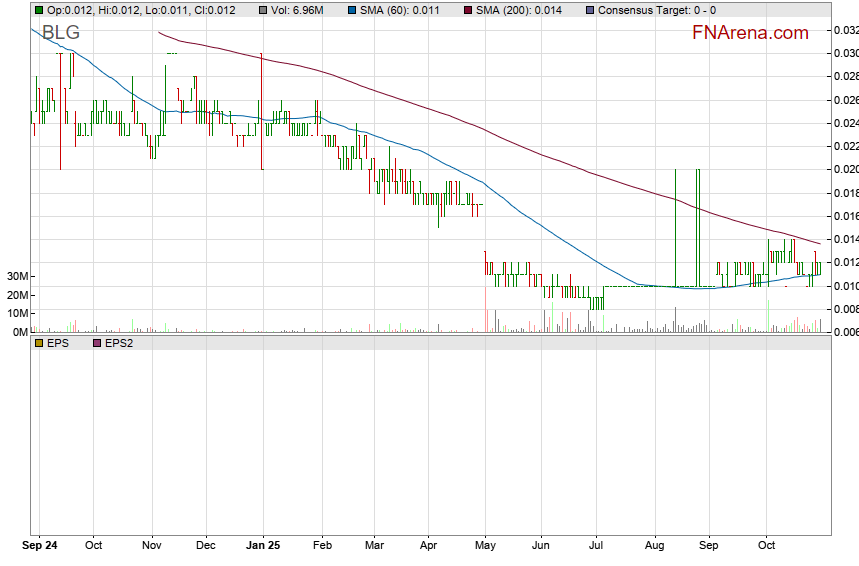859x566 pixels.
Task: Click the grey Vol legend swatch
Action: click(x=262, y=10)
